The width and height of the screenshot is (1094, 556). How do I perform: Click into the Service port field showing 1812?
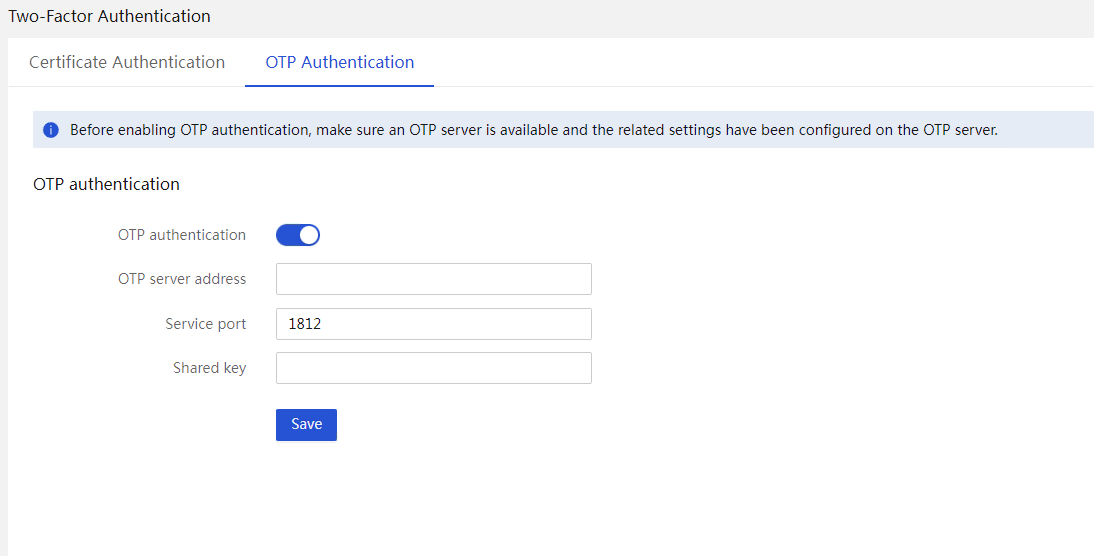pos(434,324)
